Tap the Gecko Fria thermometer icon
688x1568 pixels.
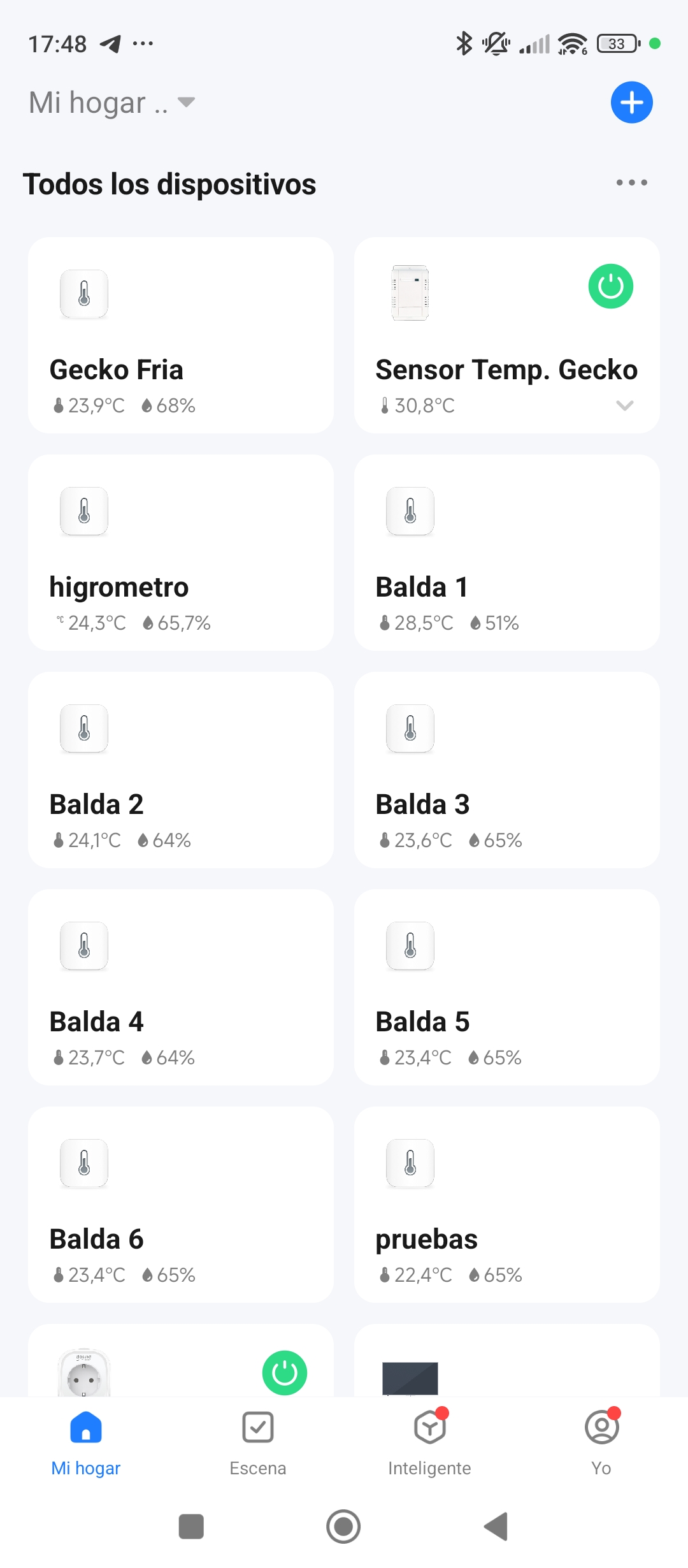click(84, 294)
